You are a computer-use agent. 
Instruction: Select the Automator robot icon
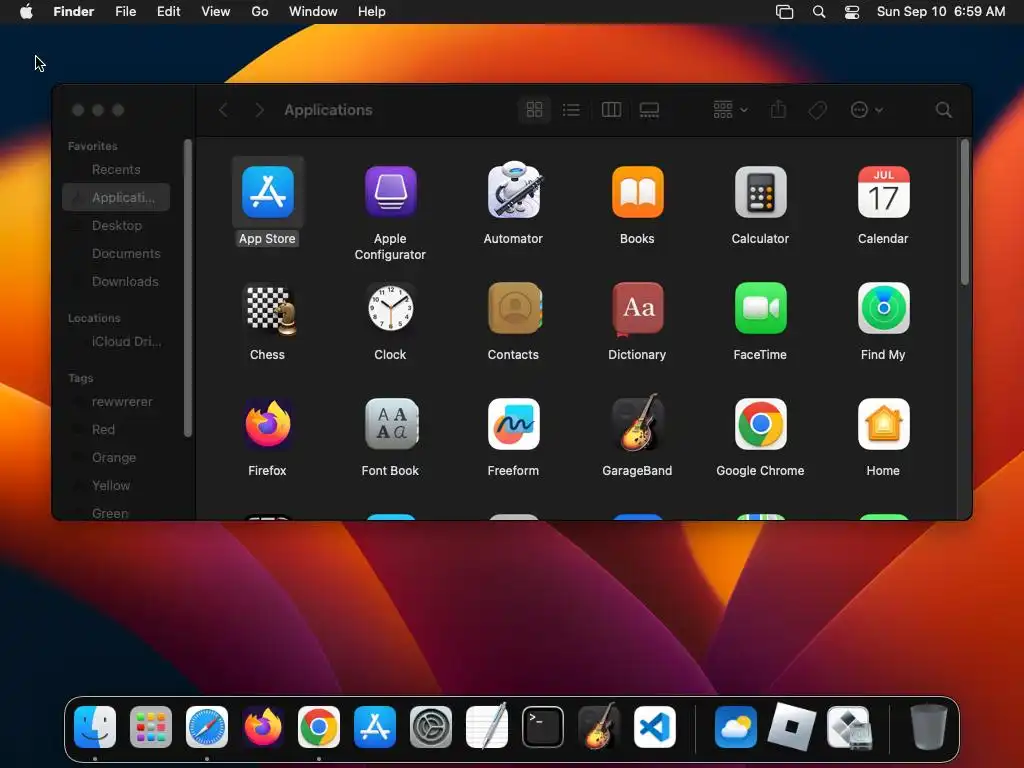514,190
